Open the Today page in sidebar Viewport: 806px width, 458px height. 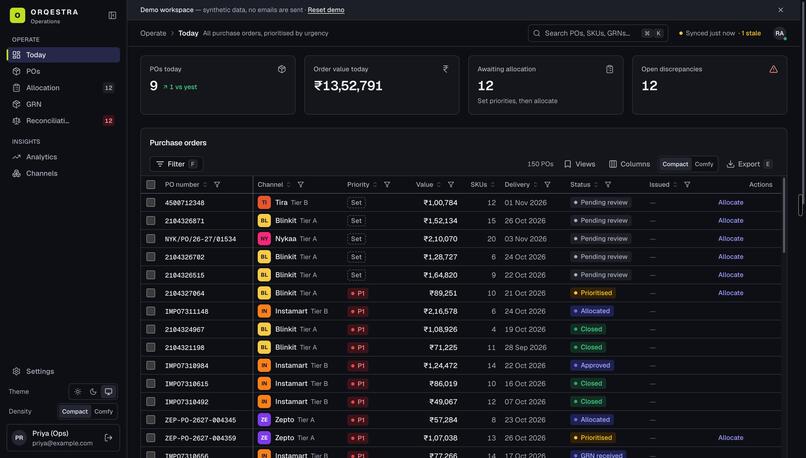64,55
